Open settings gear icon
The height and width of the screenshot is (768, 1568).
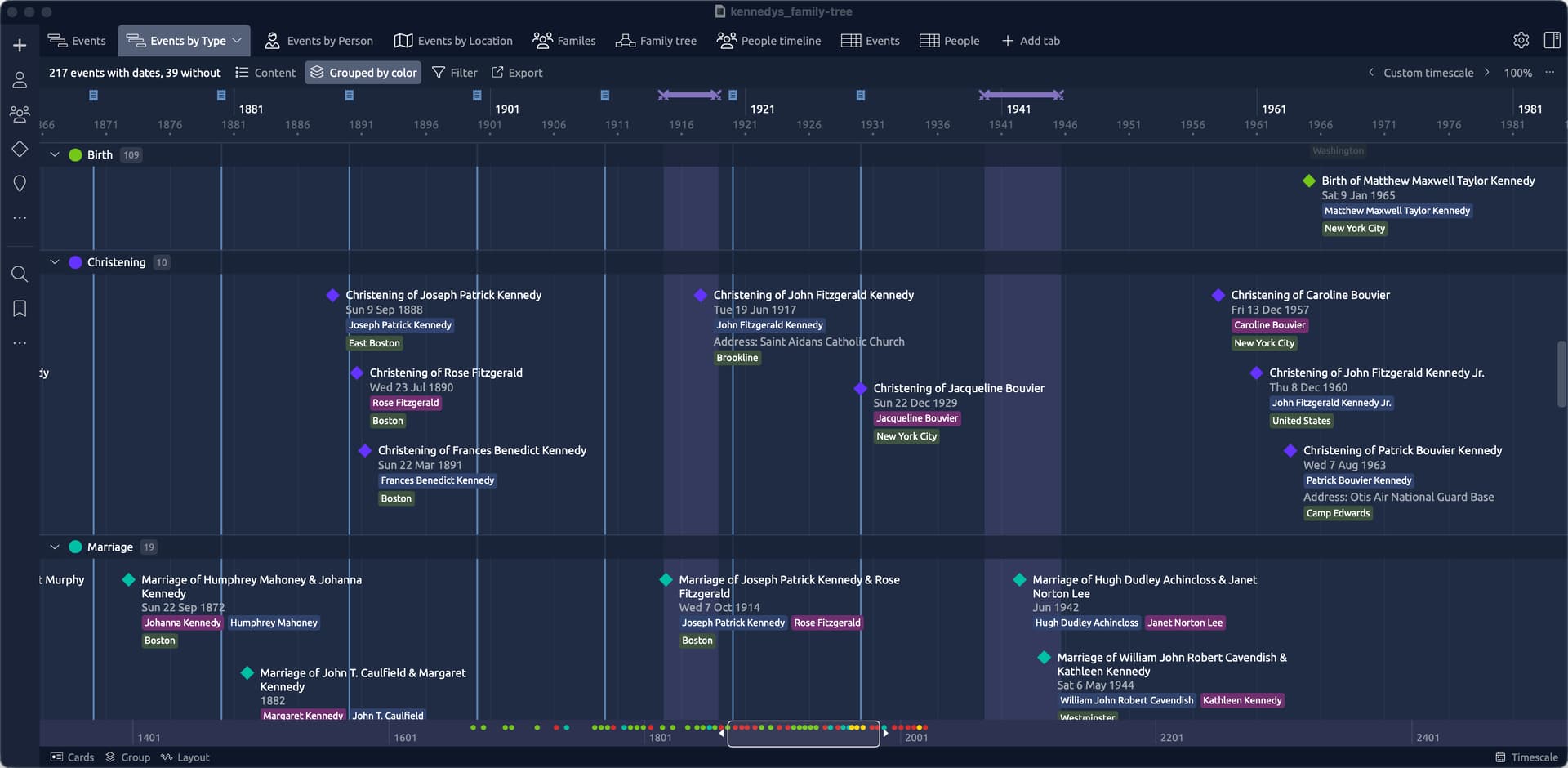click(1521, 41)
